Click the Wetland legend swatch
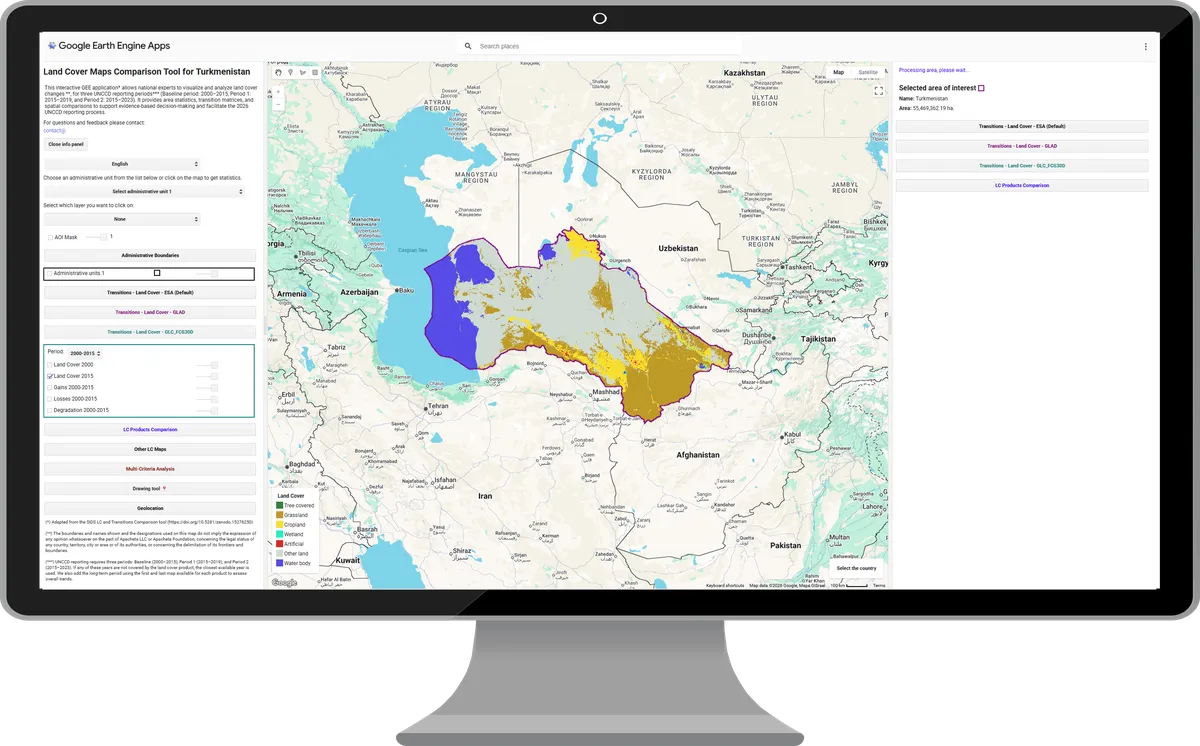This screenshot has width=1200, height=746. click(x=280, y=535)
